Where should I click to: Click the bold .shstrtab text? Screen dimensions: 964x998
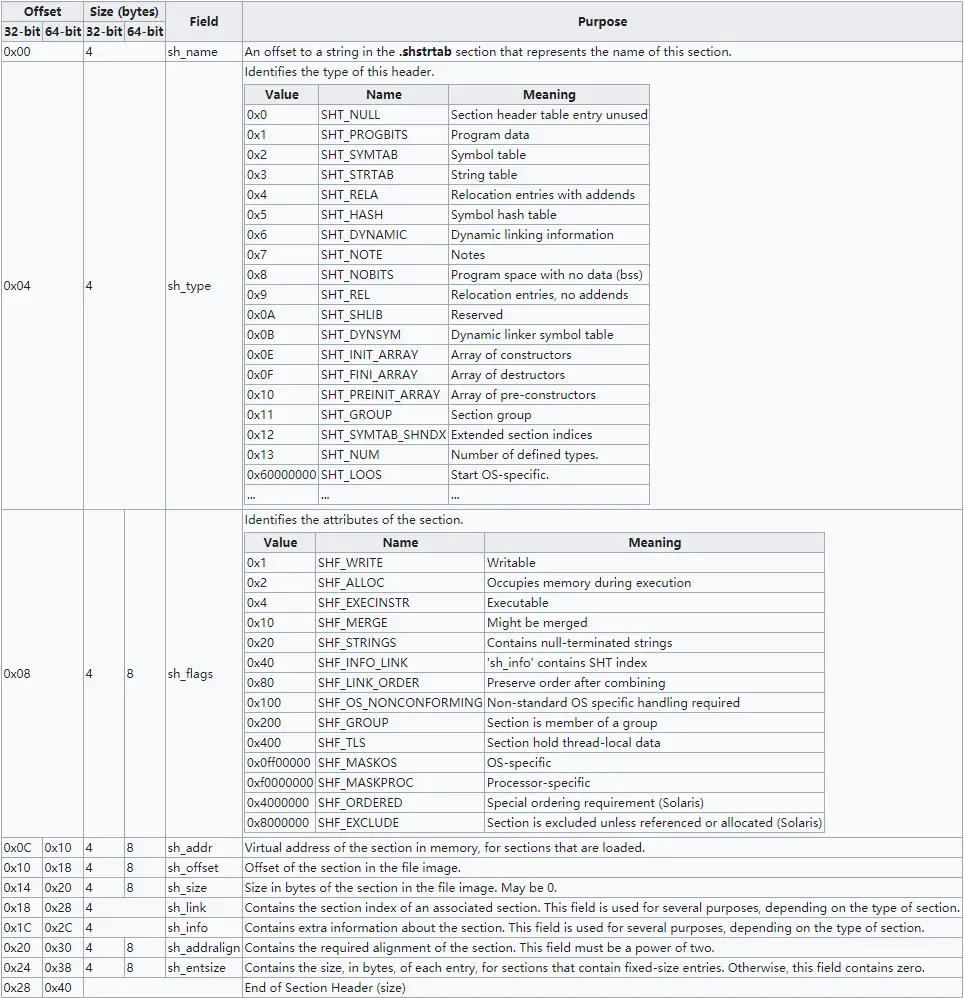tap(425, 52)
